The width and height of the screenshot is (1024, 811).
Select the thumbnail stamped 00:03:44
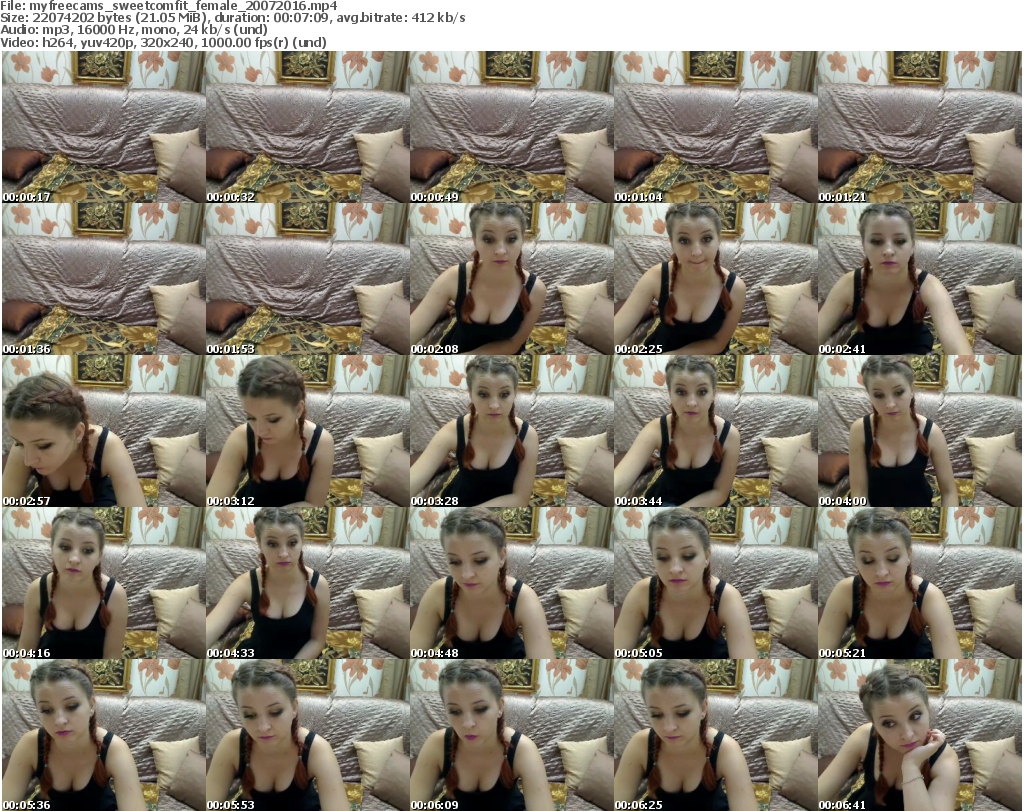tap(715, 431)
